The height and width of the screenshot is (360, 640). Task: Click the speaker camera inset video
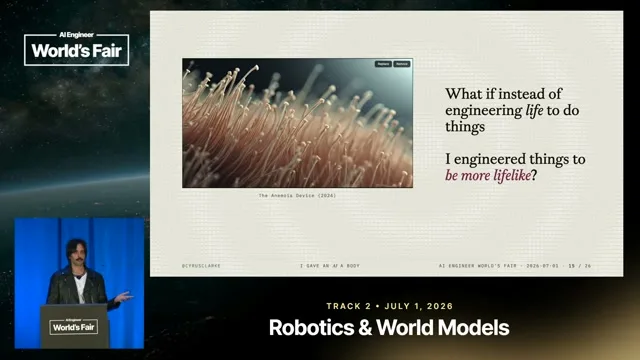point(79,283)
